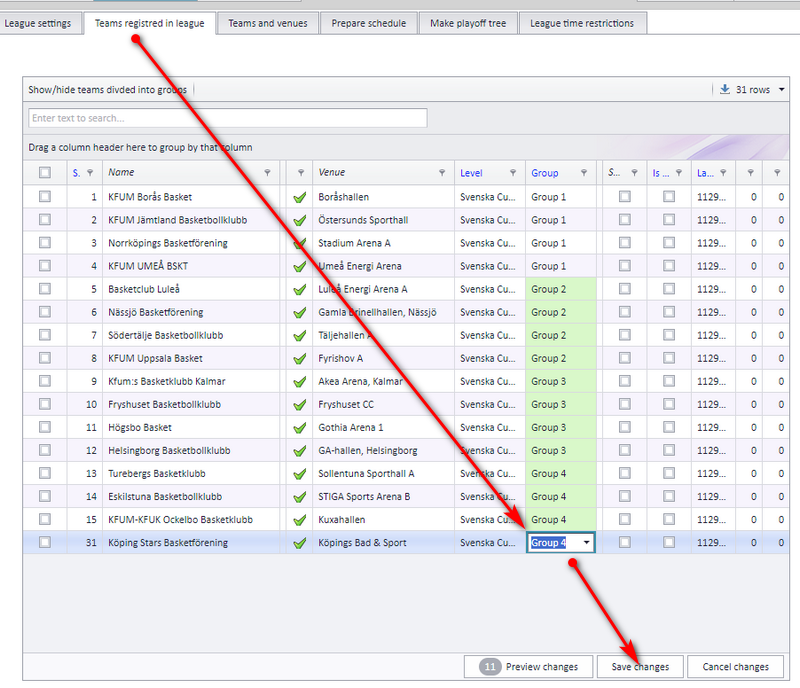Click the Östersunds Sporthall venue cell

(x=383, y=220)
